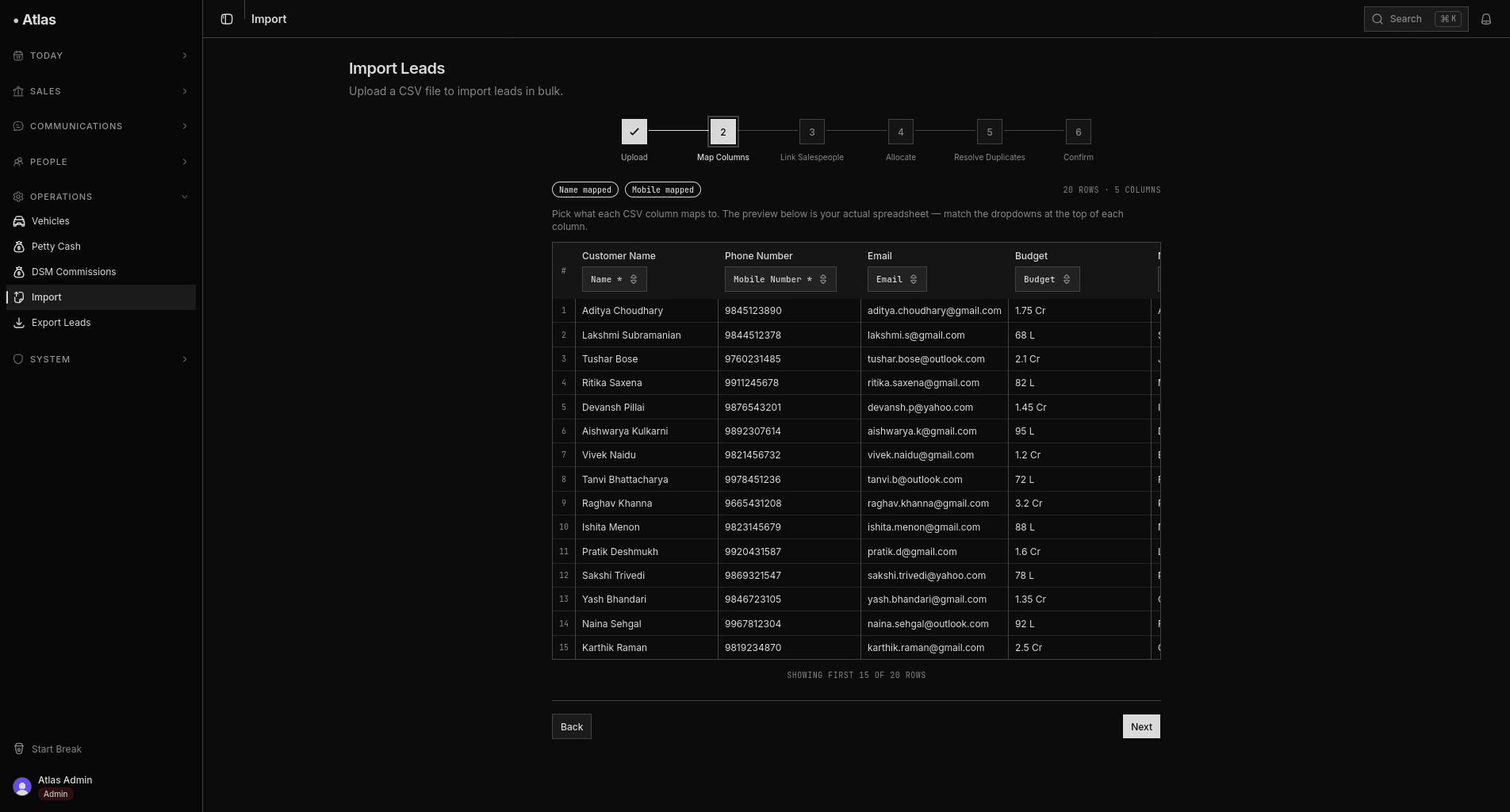The height and width of the screenshot is (812, 1510).
Task: Open the Name mapping dropdown
Action: 615,279
